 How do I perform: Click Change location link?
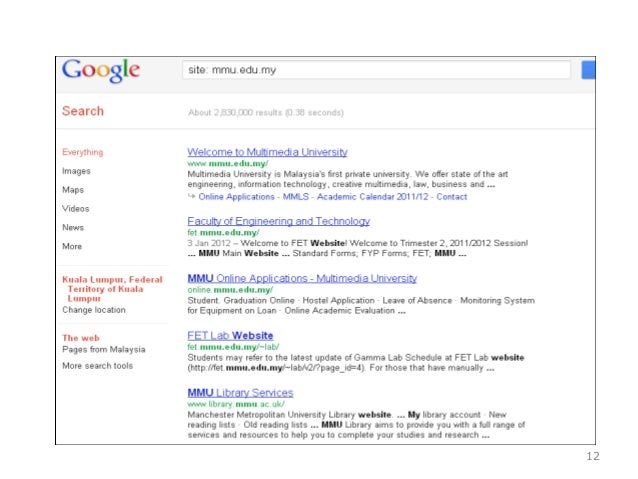[x=94, y=310]
